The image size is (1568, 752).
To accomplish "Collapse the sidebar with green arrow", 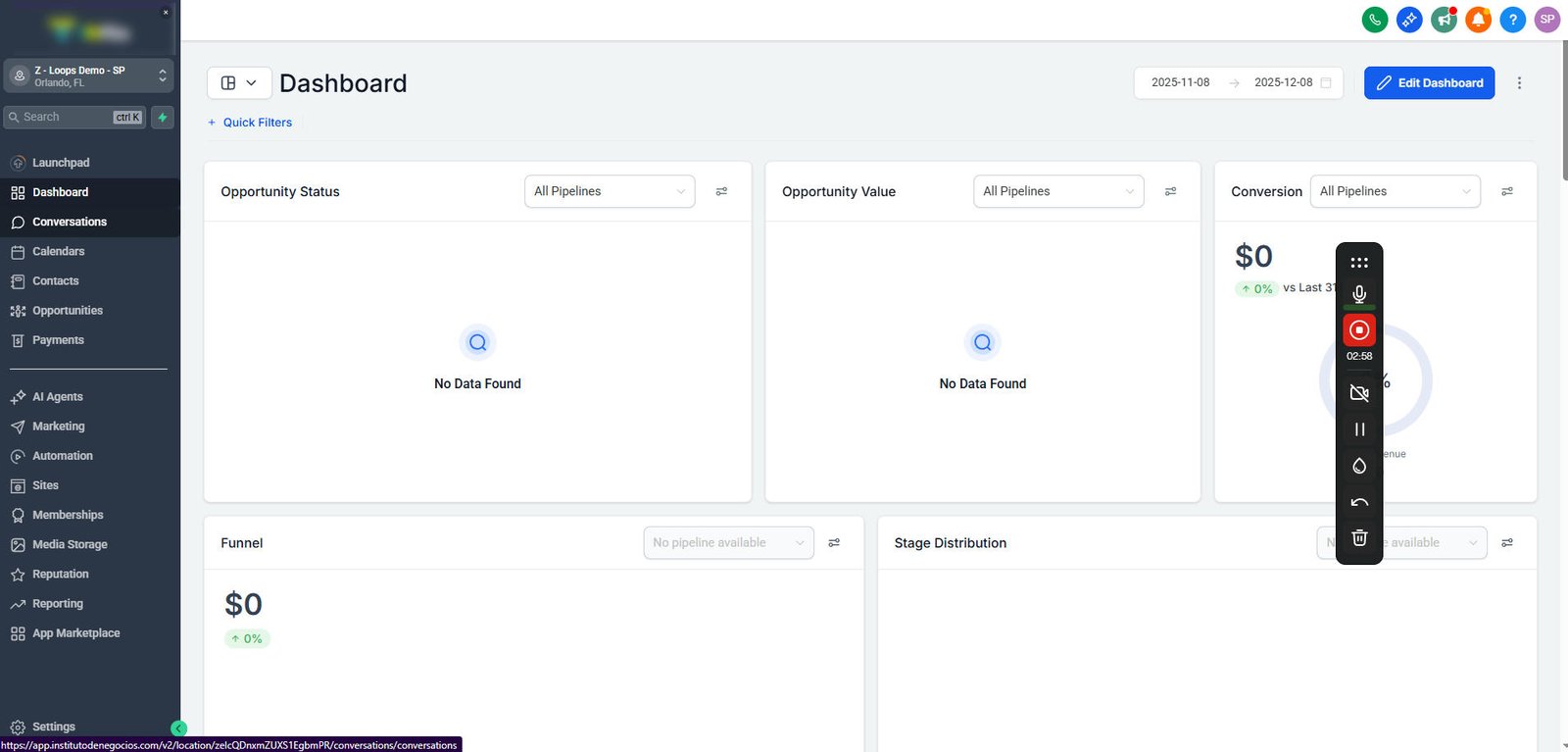I will point(178,727).
